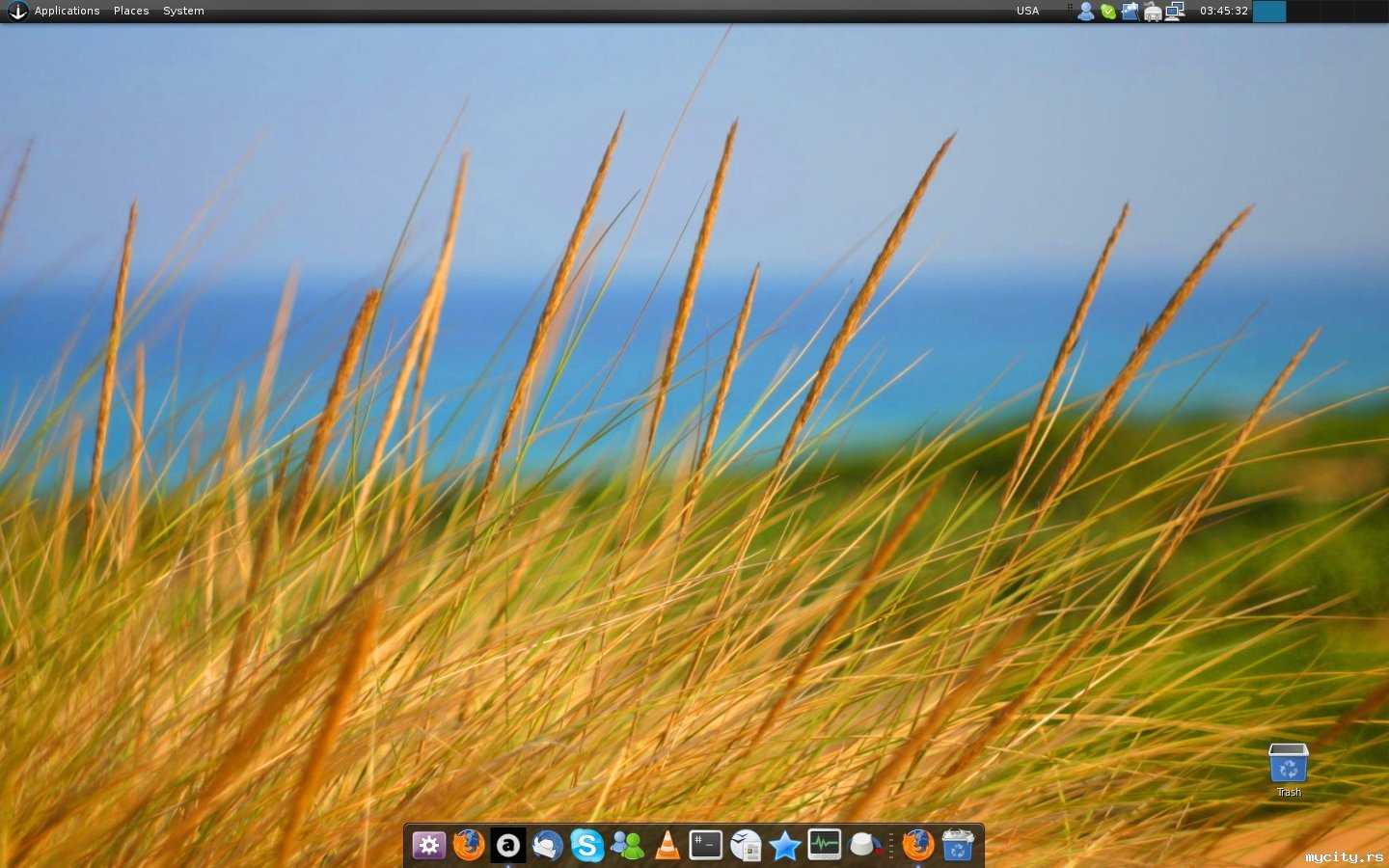Viewport: 1389px width, 868px height.
Task: Open the trash bin in the dock
Action: pos(958,846)
